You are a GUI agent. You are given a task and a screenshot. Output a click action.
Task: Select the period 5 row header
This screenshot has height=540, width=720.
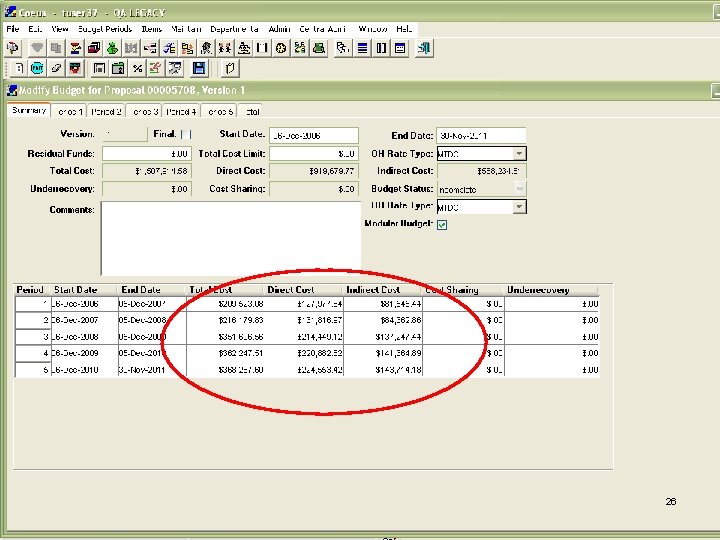point(33,370)
